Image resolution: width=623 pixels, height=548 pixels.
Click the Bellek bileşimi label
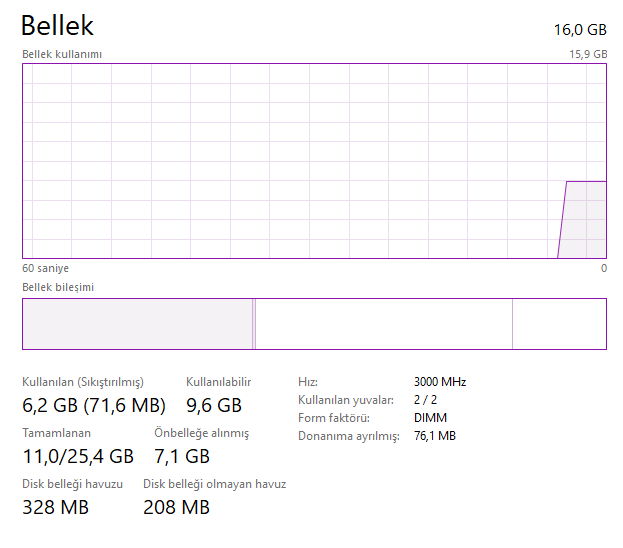[x=59, y=287]
